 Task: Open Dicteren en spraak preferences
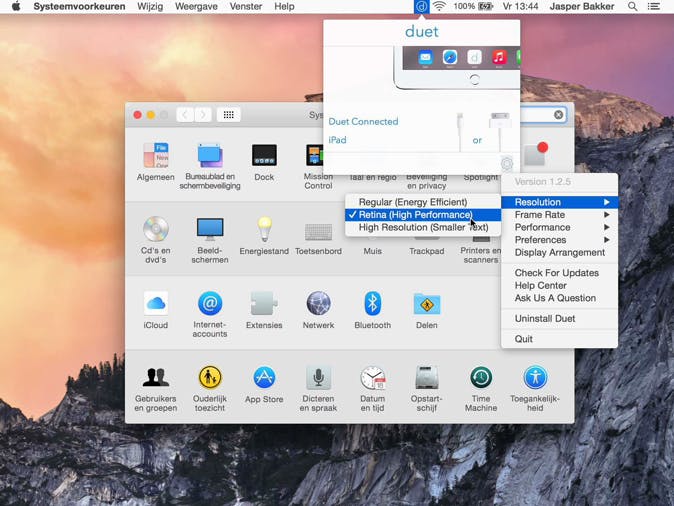[x=318, y=388]
